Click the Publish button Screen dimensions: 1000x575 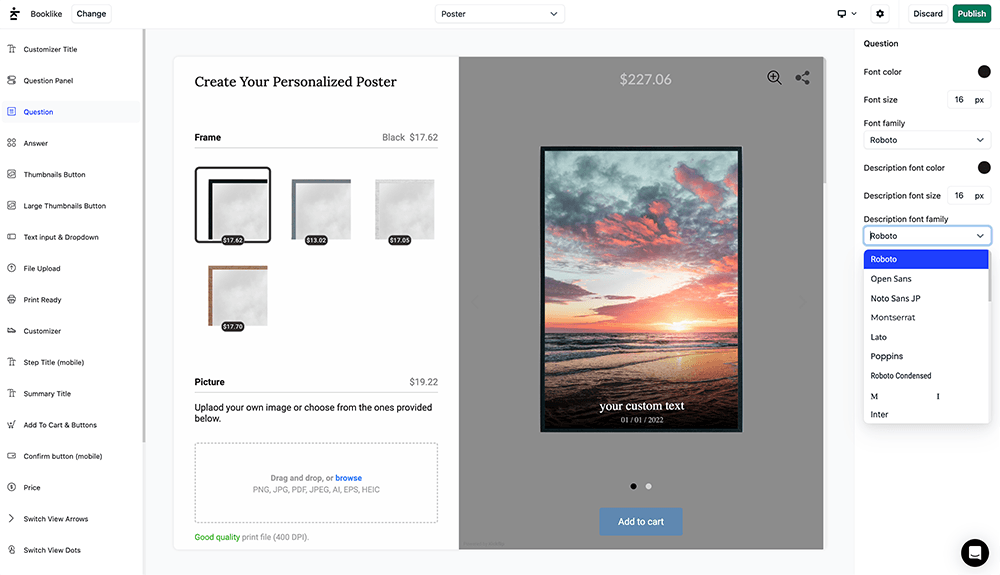[971, 14]
